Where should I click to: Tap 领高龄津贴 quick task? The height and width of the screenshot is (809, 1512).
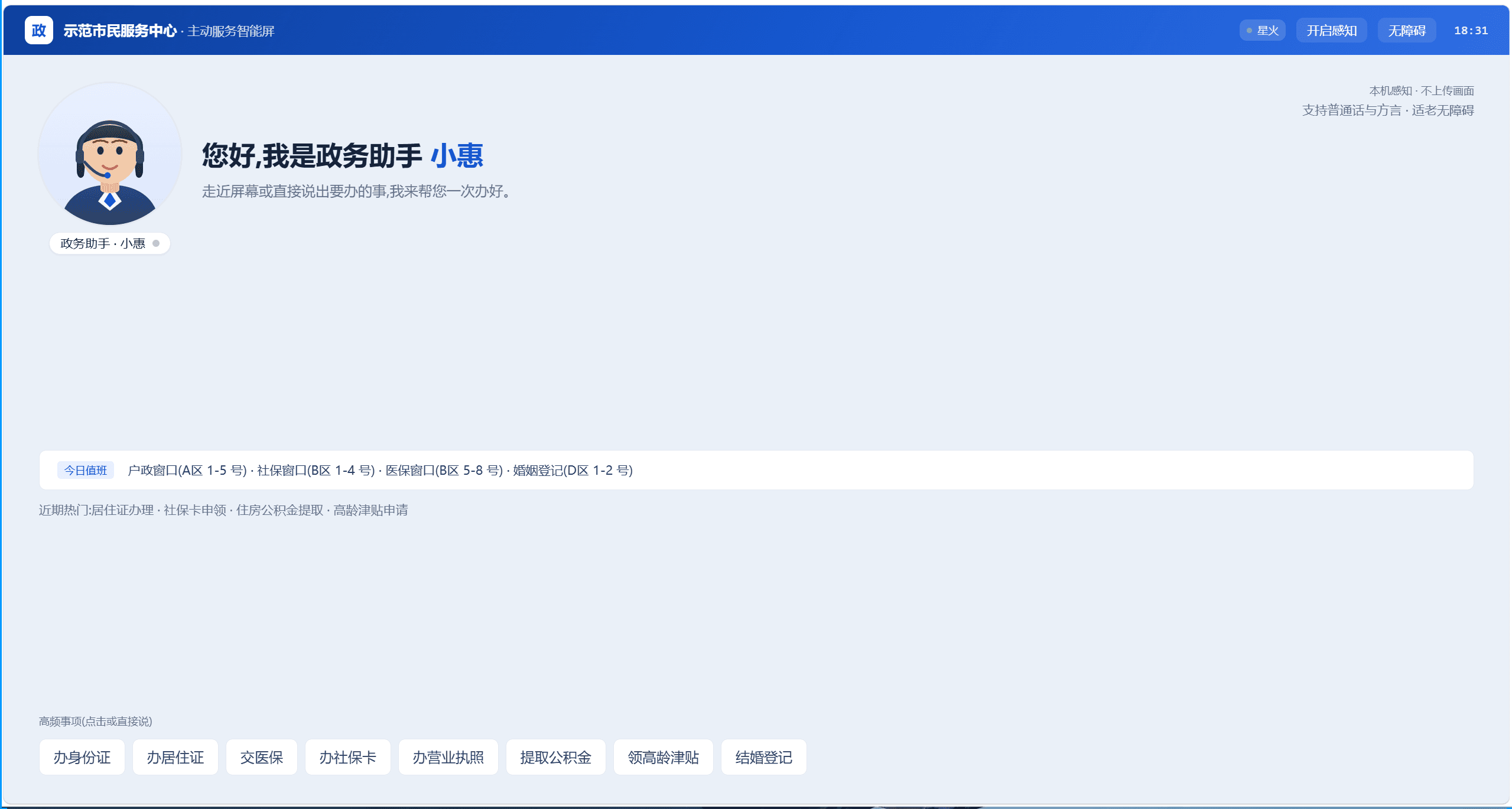click(x=664, y=757)
